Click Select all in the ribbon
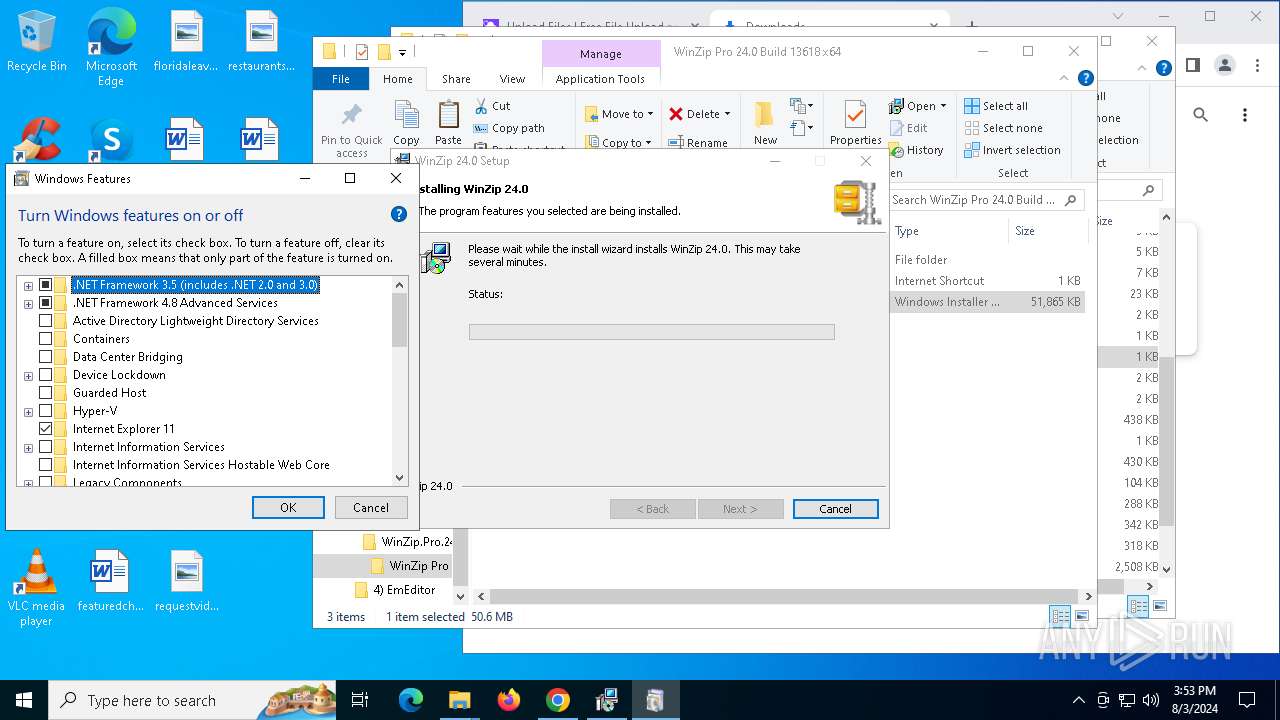Image resolution: width=1280 pixels, height=720 pixels. tap(996, 106)
